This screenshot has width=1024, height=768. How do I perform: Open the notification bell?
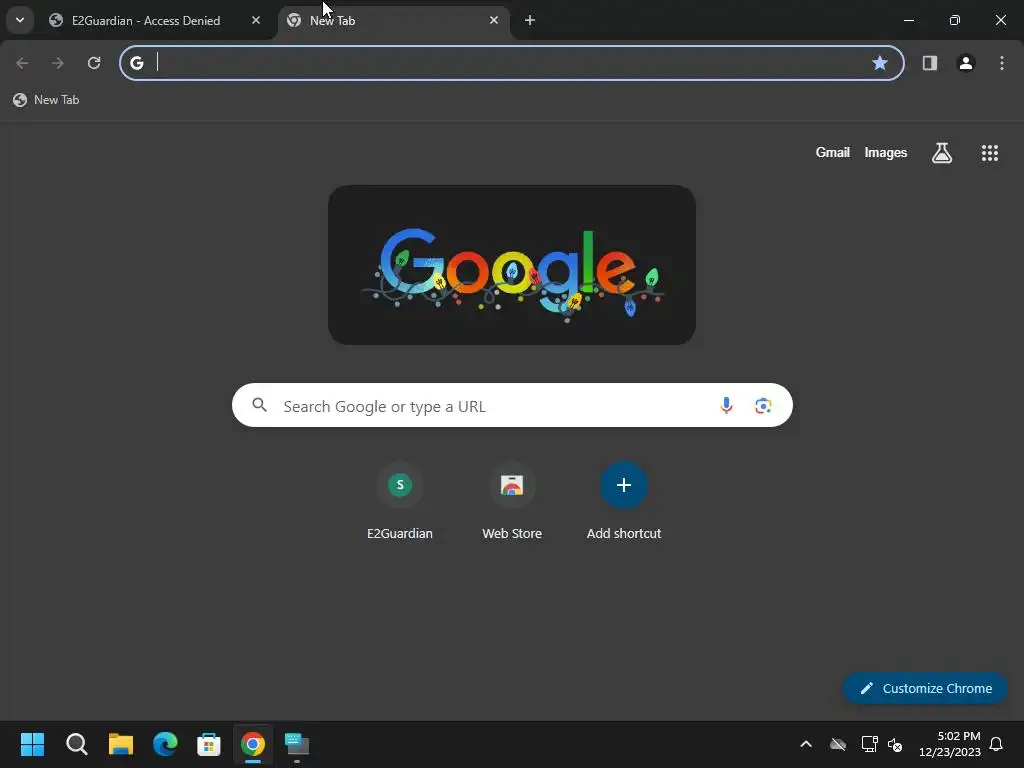pyautogui.click(x=996, y=744)
